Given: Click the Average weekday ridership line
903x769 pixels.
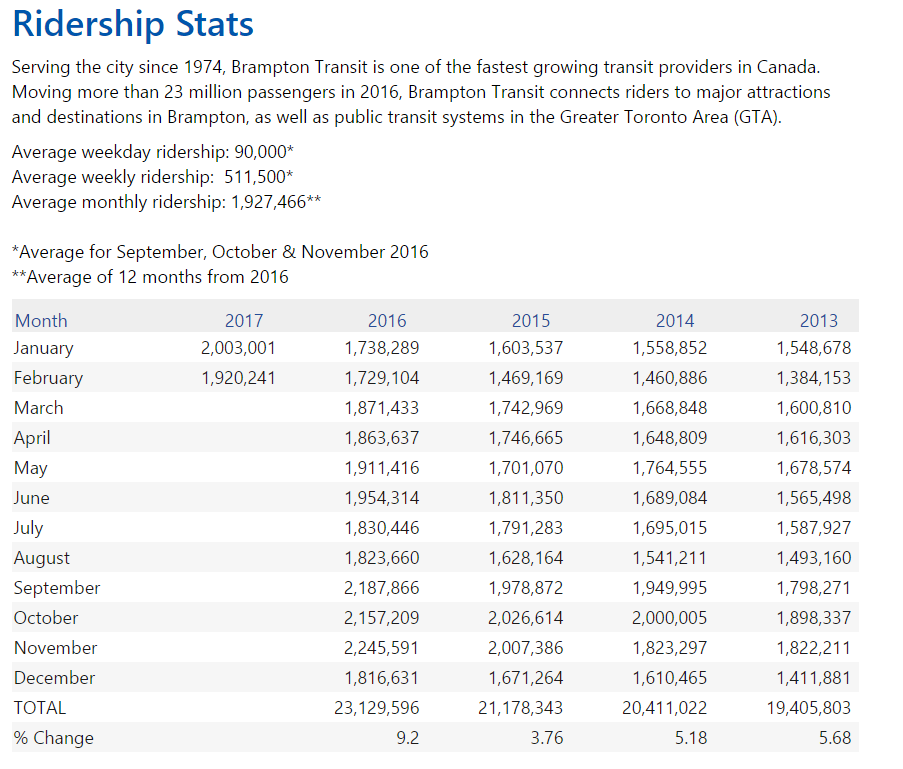Looking at the screenshot, I should pyautogui.click(x=153, y=152).
